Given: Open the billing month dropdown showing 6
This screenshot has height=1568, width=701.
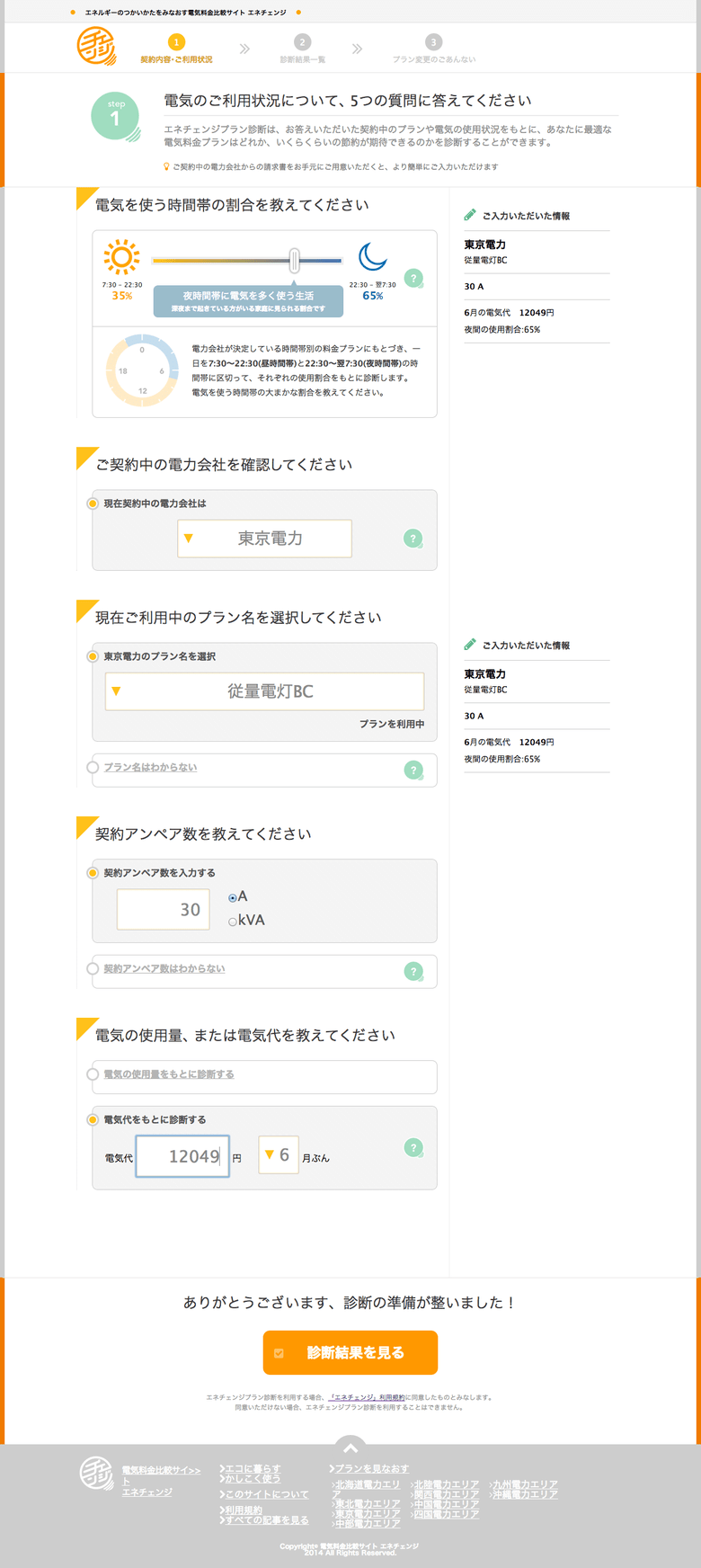Looking at the screenshot, I should click(278, 1155).
